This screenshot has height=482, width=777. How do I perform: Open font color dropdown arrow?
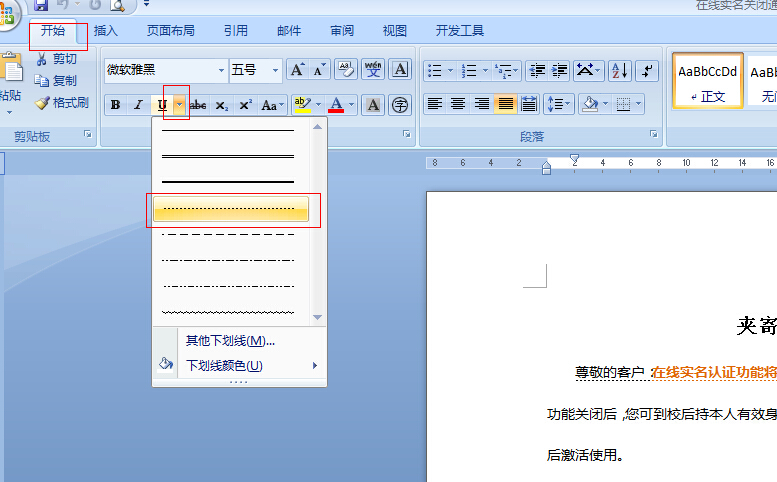click(x=352, y=105)
